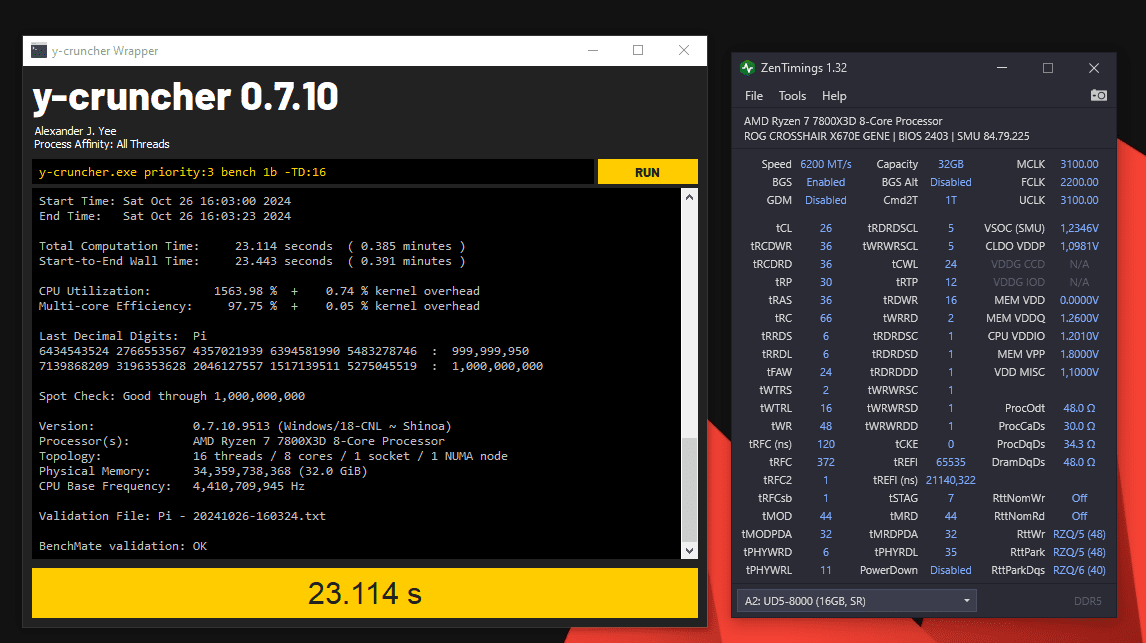Click the ROG CROSSHAIR X670E GENE motherboard line
This screenshot has height=643, width=1146.
[887, 137]
